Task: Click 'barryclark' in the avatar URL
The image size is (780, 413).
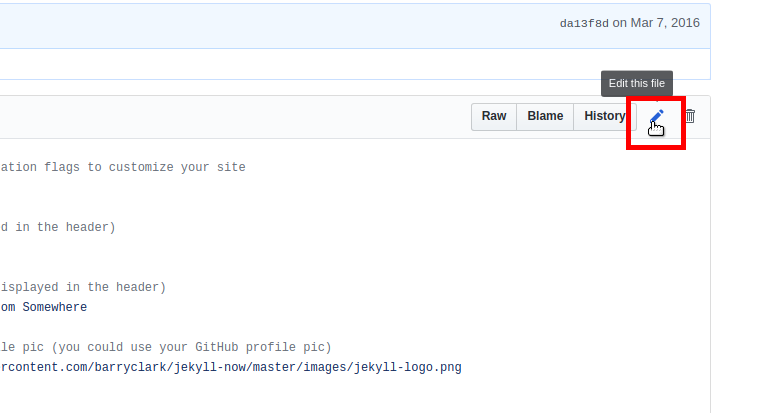Action: (x=130, y=368)
